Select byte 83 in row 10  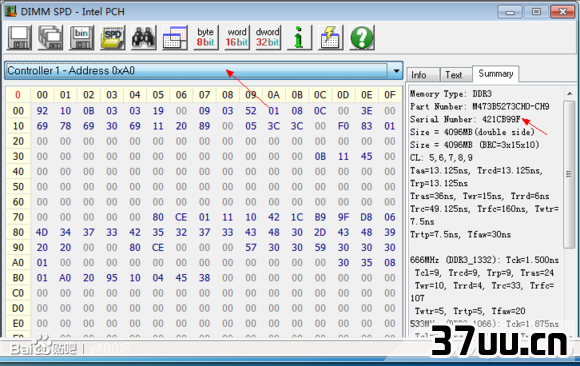point(367,126)
